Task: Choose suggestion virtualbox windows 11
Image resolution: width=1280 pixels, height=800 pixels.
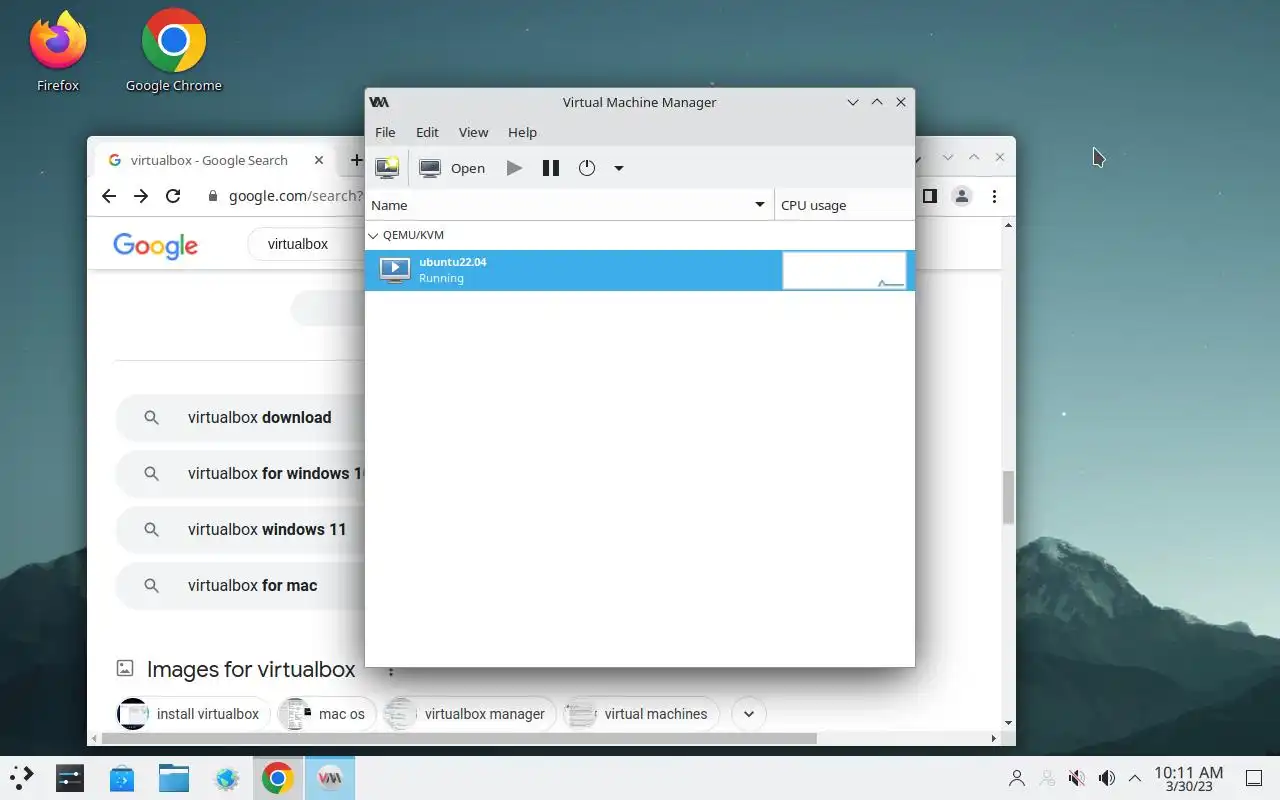Action: point(240,530)
